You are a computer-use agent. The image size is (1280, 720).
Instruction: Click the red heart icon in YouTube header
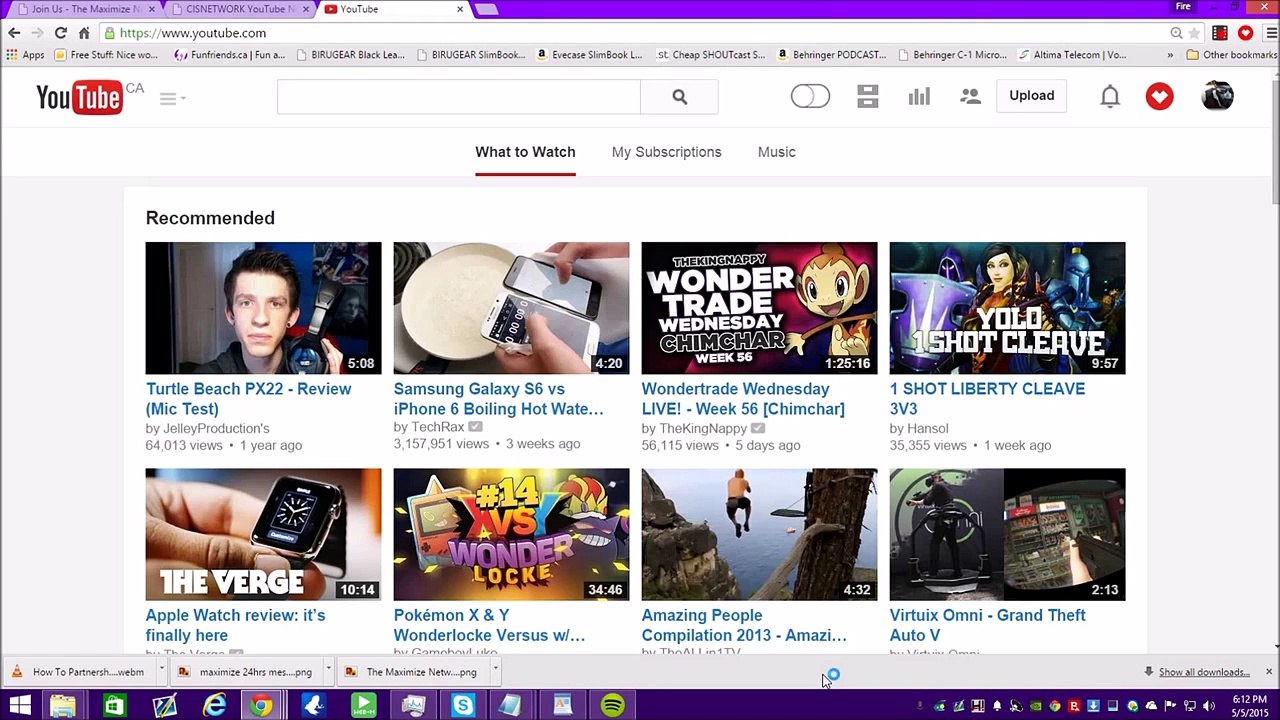pyautogui.click(x=1160, y=96)
